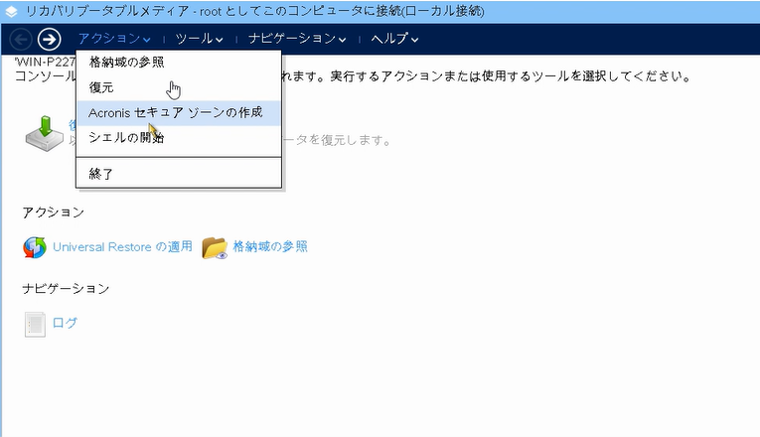Click the back navigation arrow icon
This screenshot has width=760, height=437.
pos(21,39)
